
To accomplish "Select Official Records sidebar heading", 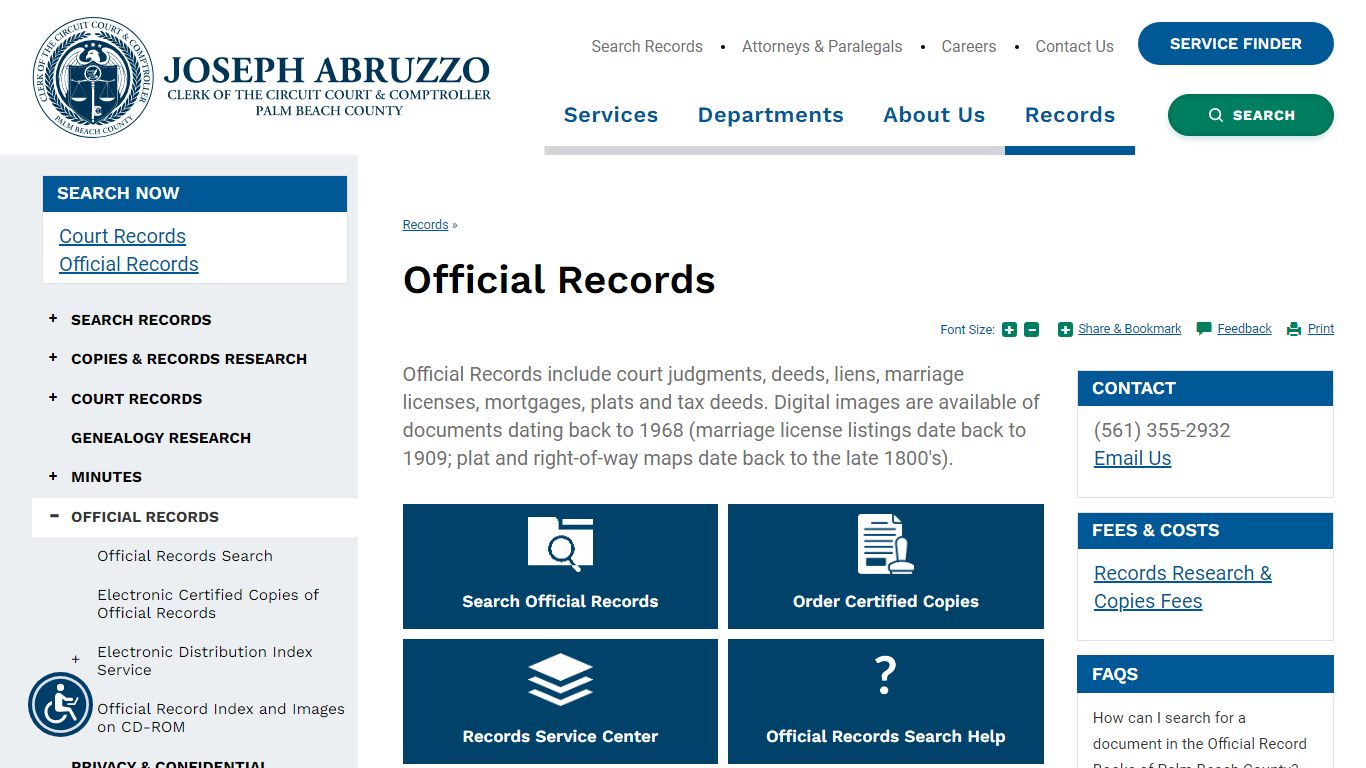I will tap(145, 517).
